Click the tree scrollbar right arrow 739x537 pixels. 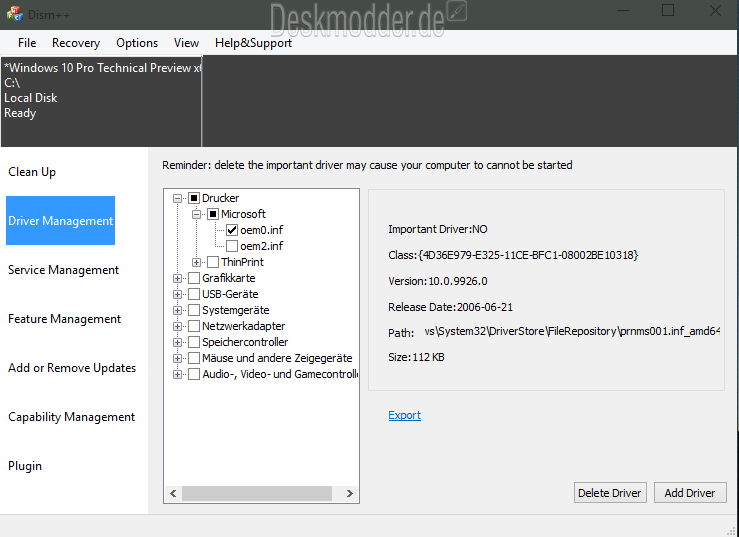350,494
